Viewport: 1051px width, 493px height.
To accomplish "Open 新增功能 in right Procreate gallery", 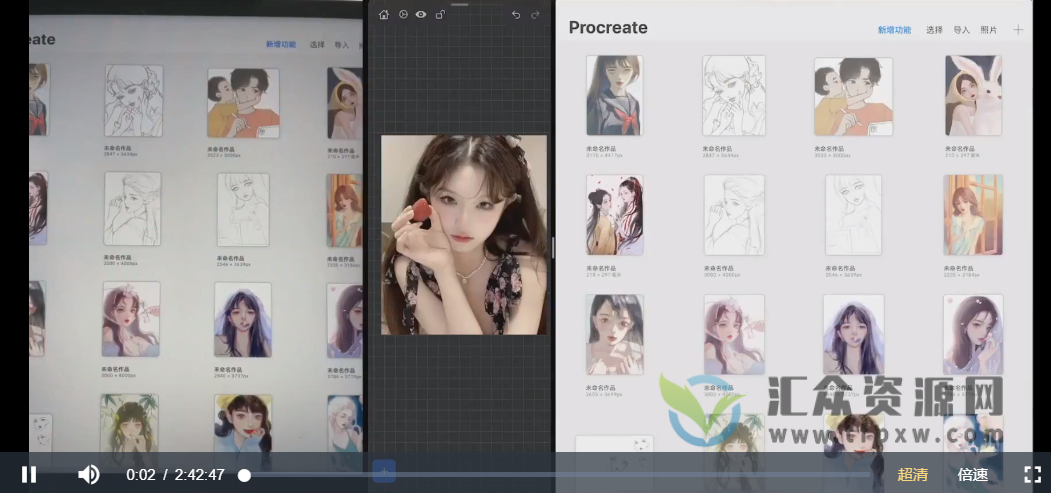I will point(894,30).
